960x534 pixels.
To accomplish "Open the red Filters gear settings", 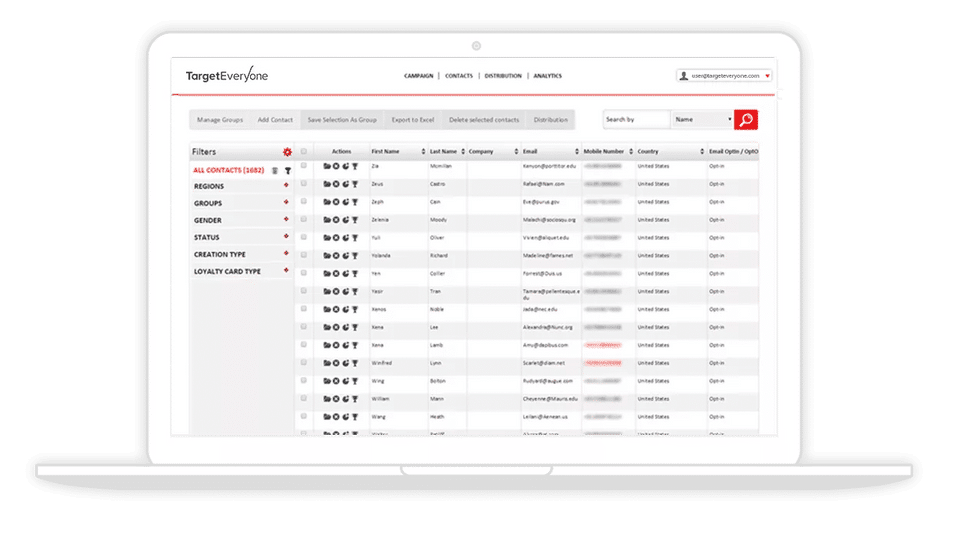I will pyautogui.click(x=287, y=152).
